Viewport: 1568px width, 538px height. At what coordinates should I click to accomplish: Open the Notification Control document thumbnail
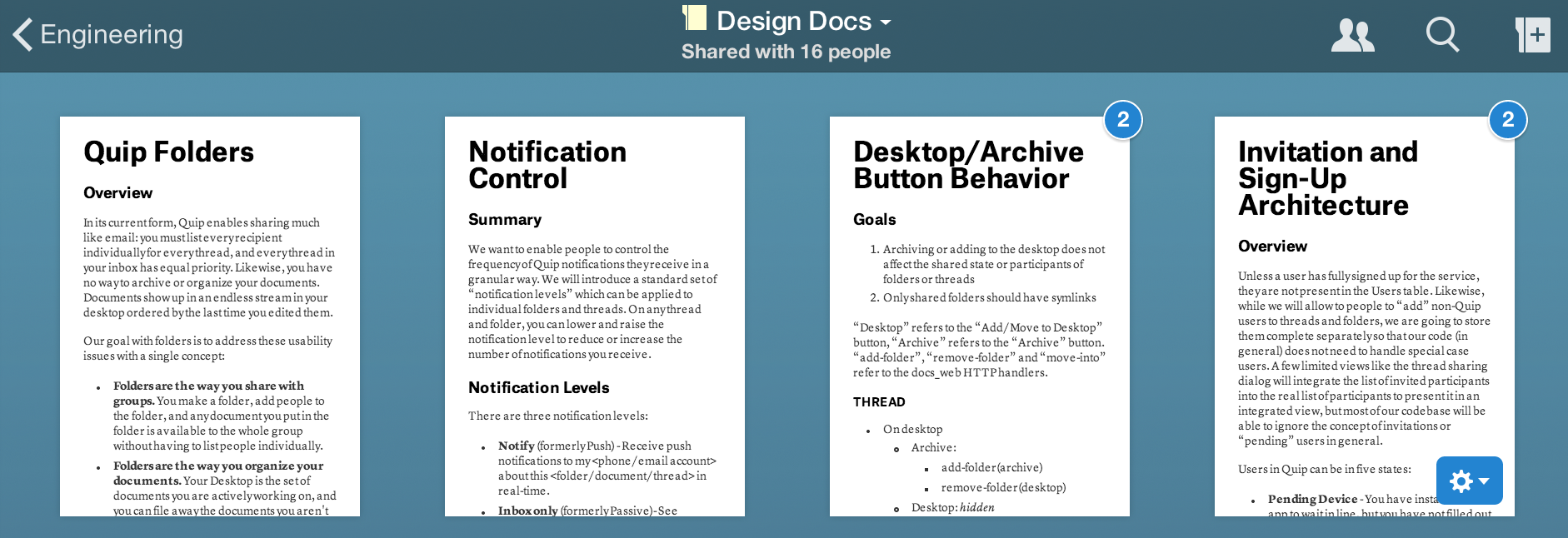click(x=595, y=316)
